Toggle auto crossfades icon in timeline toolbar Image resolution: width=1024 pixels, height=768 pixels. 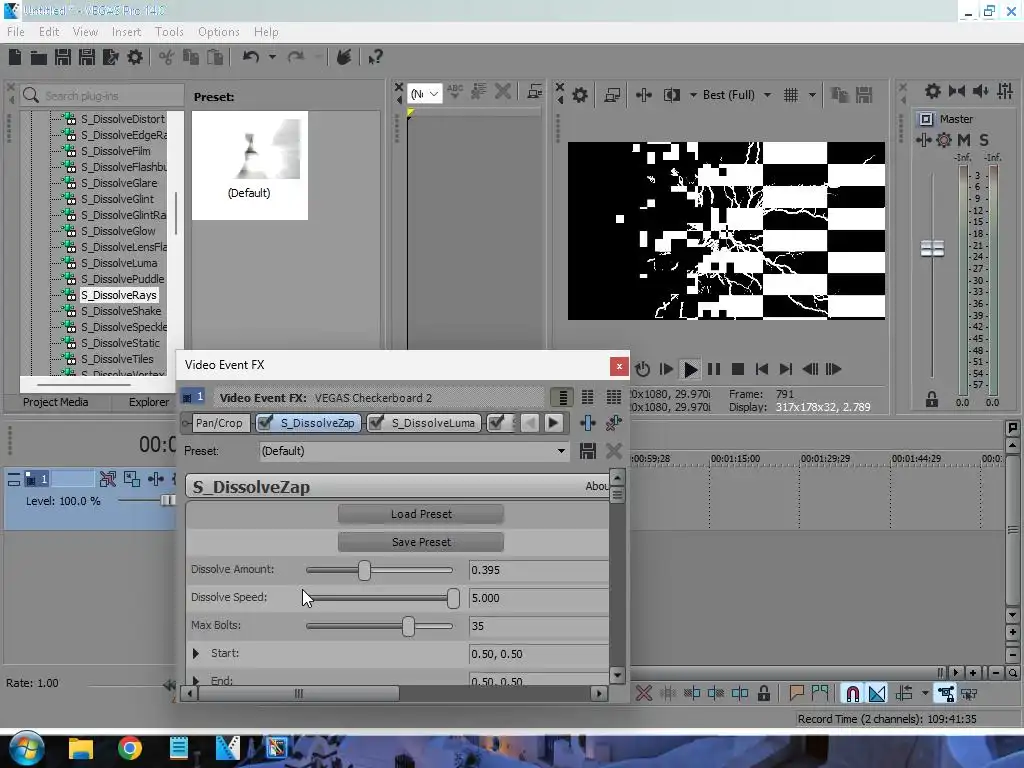pyautogui.click(x=877, y=694)
